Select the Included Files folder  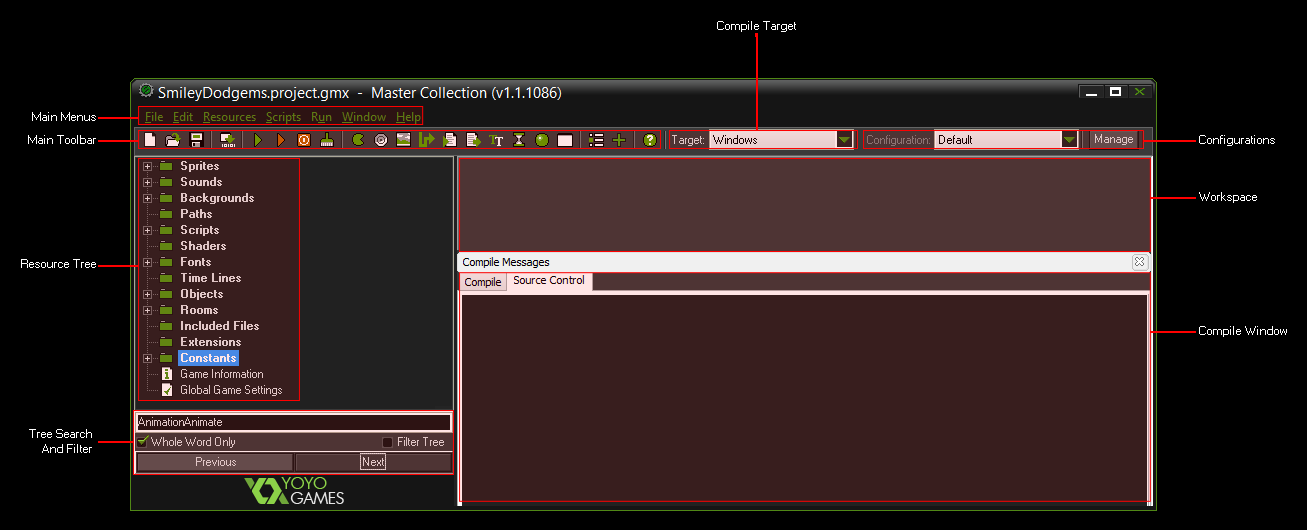[219, 326]
